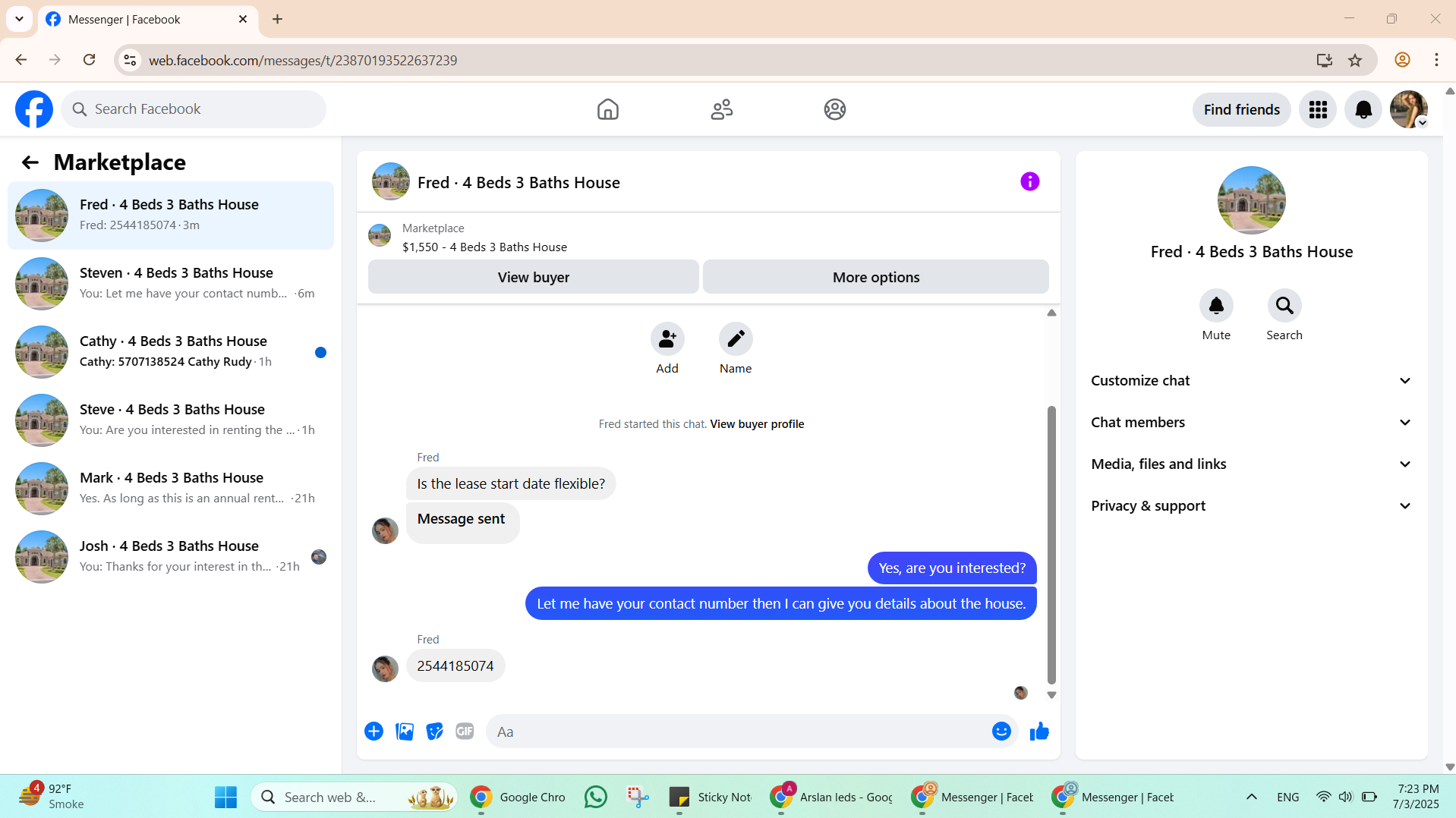Edit the chat Name with pencil icon

click(x=736, y=339)
